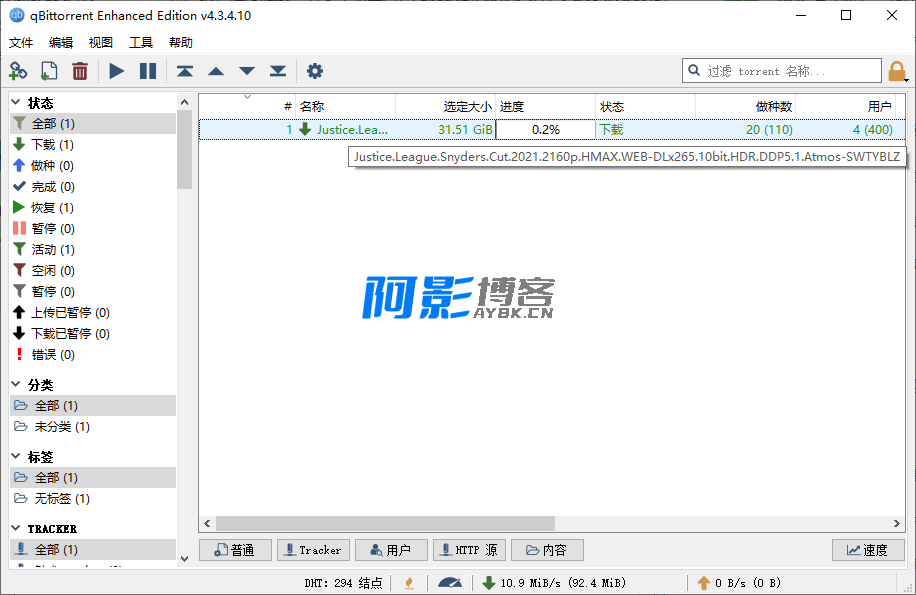Focus the torrent name filter search box
Screen dimensions: 916x595
pos(782,71)
